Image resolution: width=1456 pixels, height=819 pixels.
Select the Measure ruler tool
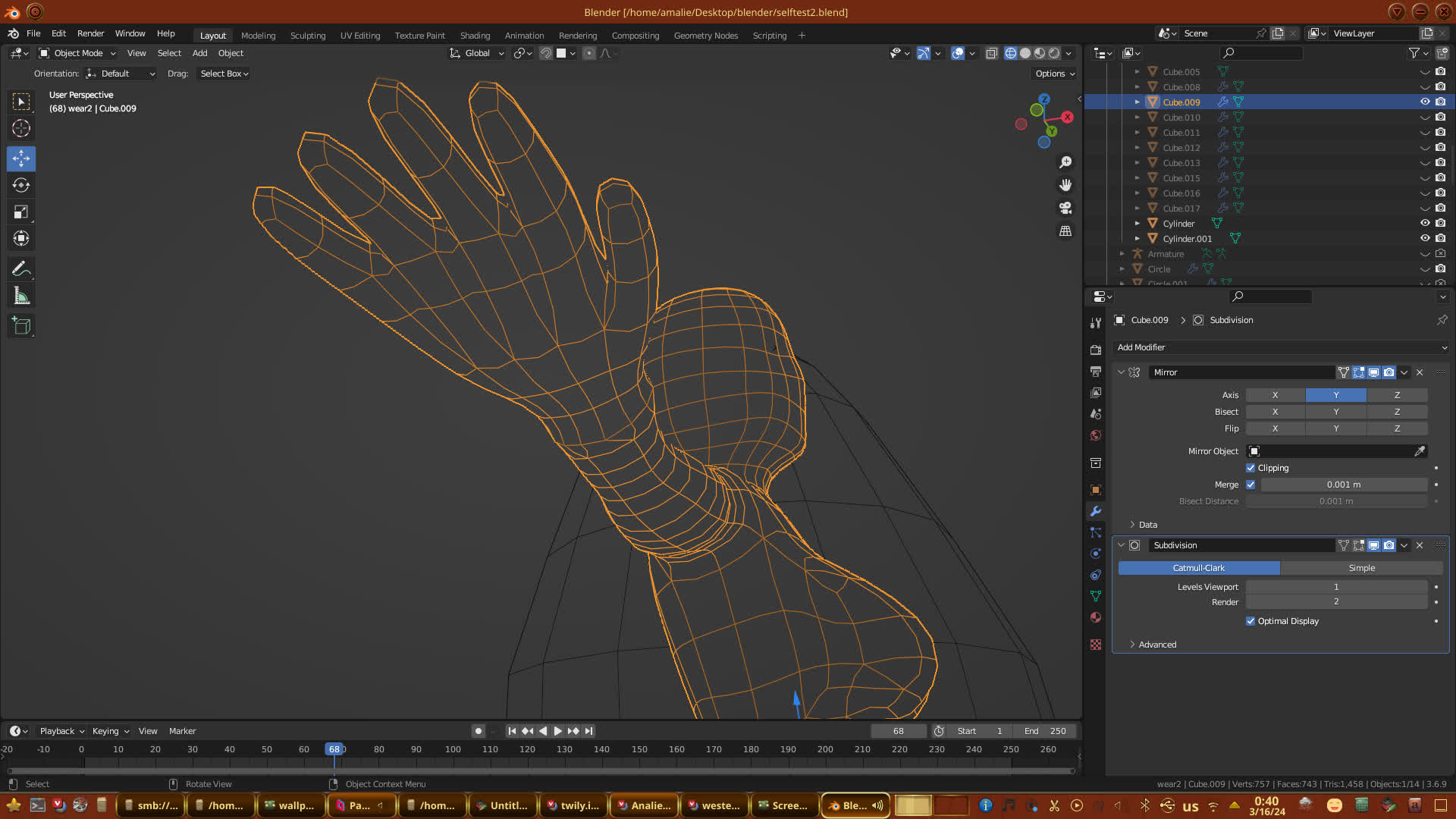[21, 297]
